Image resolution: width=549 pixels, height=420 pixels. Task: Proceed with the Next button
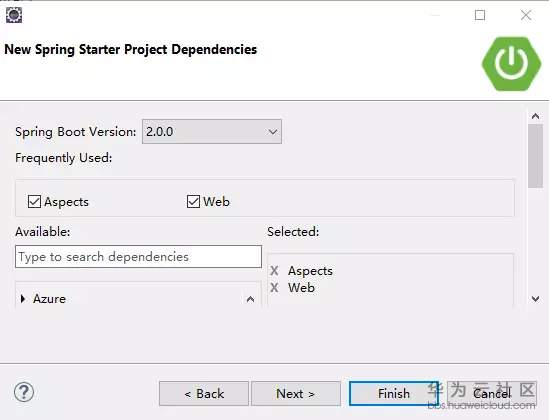tap(296, 394)
